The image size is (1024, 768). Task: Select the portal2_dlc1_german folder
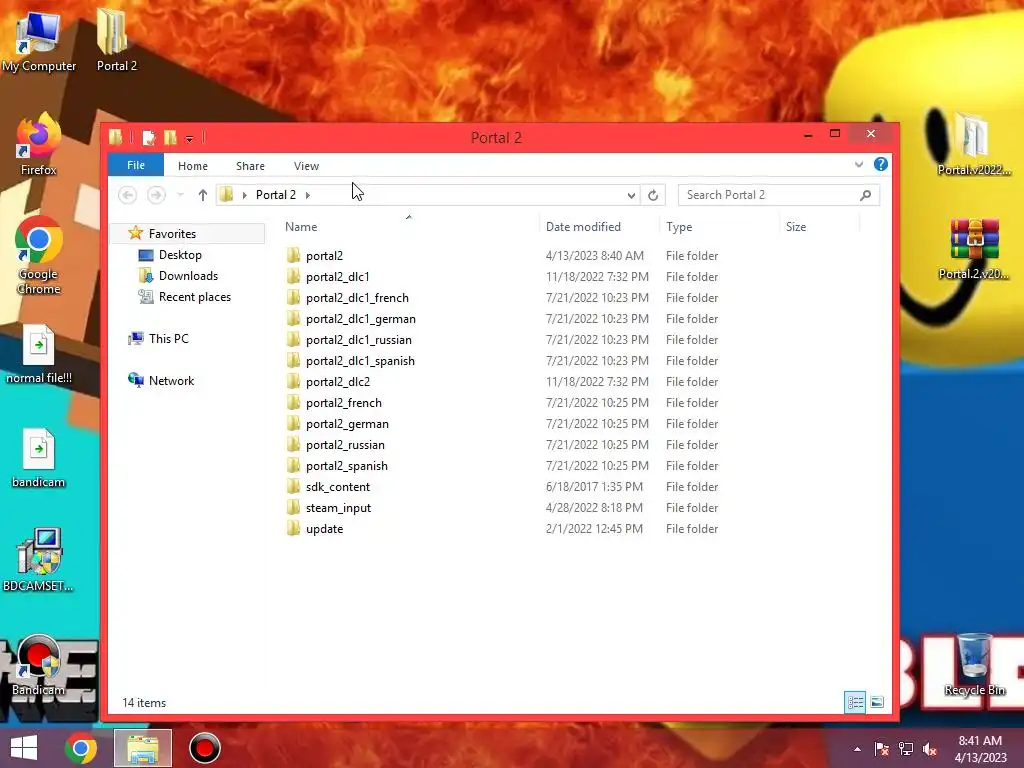coord(360,319)
